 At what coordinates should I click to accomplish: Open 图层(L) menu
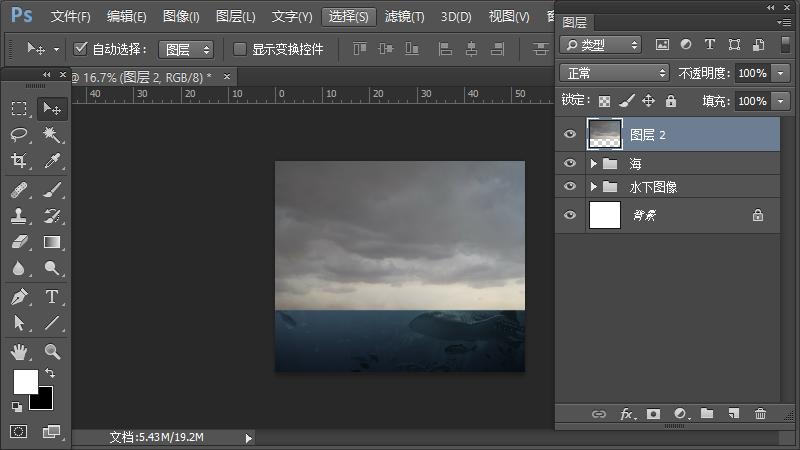click(x=235, y=17)
